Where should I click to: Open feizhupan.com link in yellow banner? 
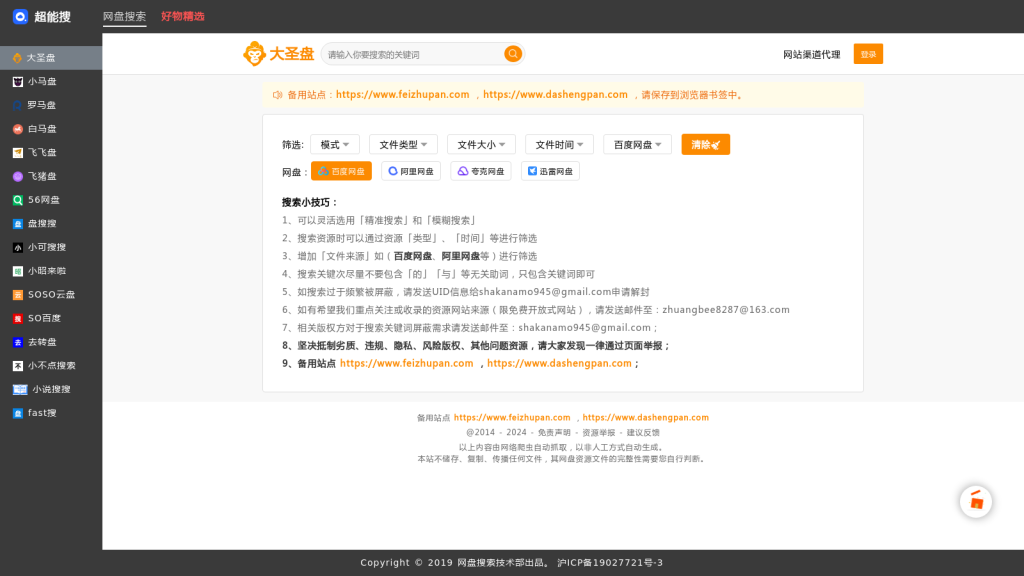click(402, 95)
